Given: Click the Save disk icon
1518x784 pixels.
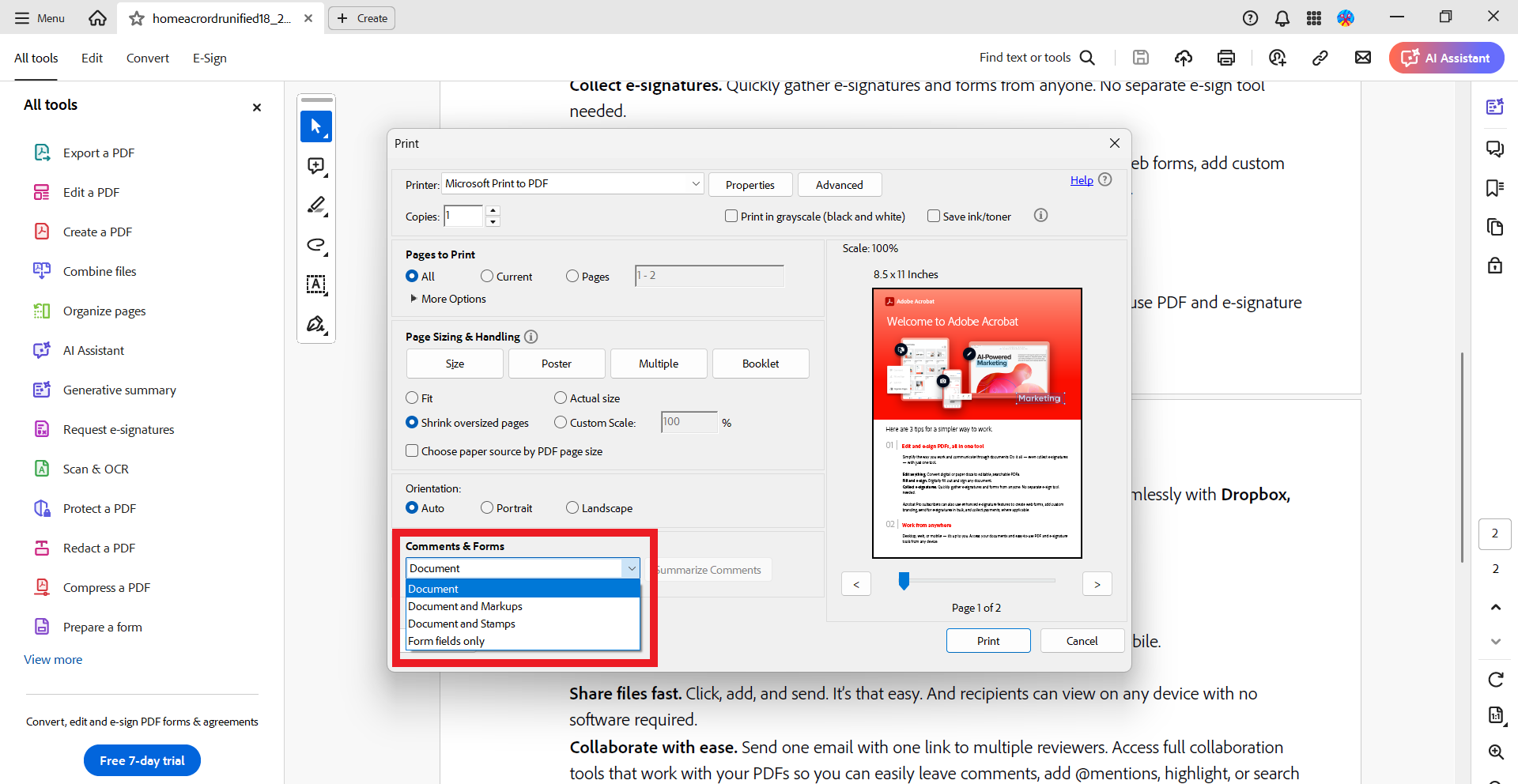Looking at the screenshot, I should click(1140, 58).
